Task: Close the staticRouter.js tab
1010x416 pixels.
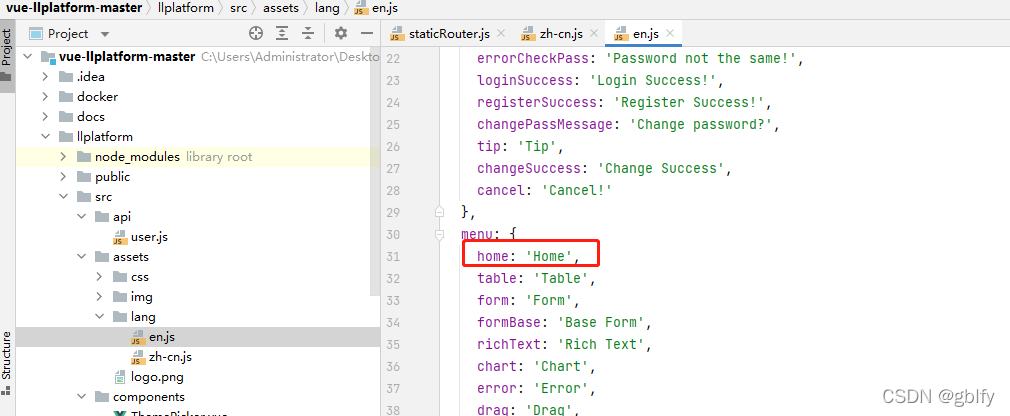Action: (x=501, y=33)
